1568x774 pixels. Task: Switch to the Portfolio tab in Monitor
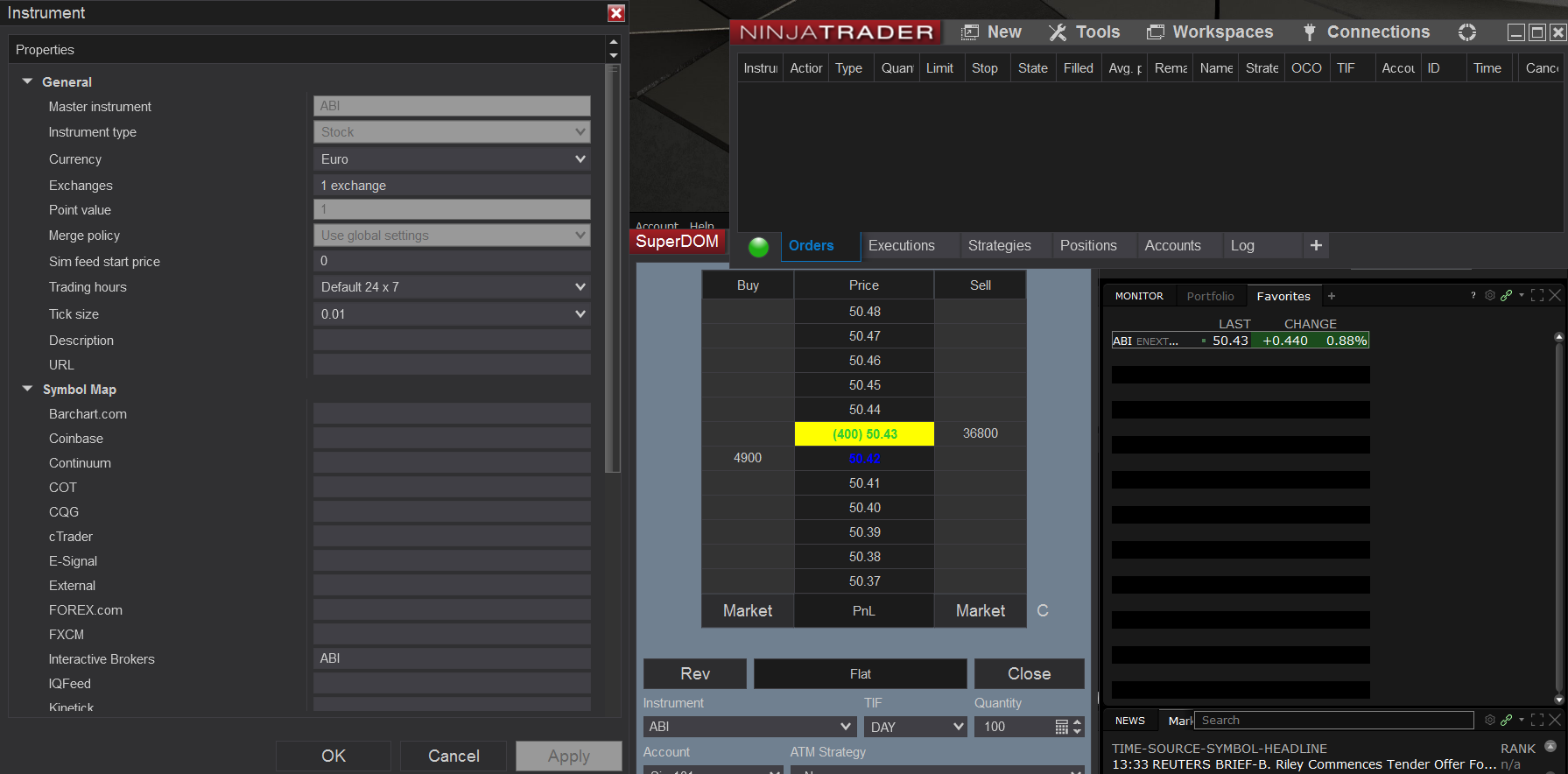point(1210,296)
